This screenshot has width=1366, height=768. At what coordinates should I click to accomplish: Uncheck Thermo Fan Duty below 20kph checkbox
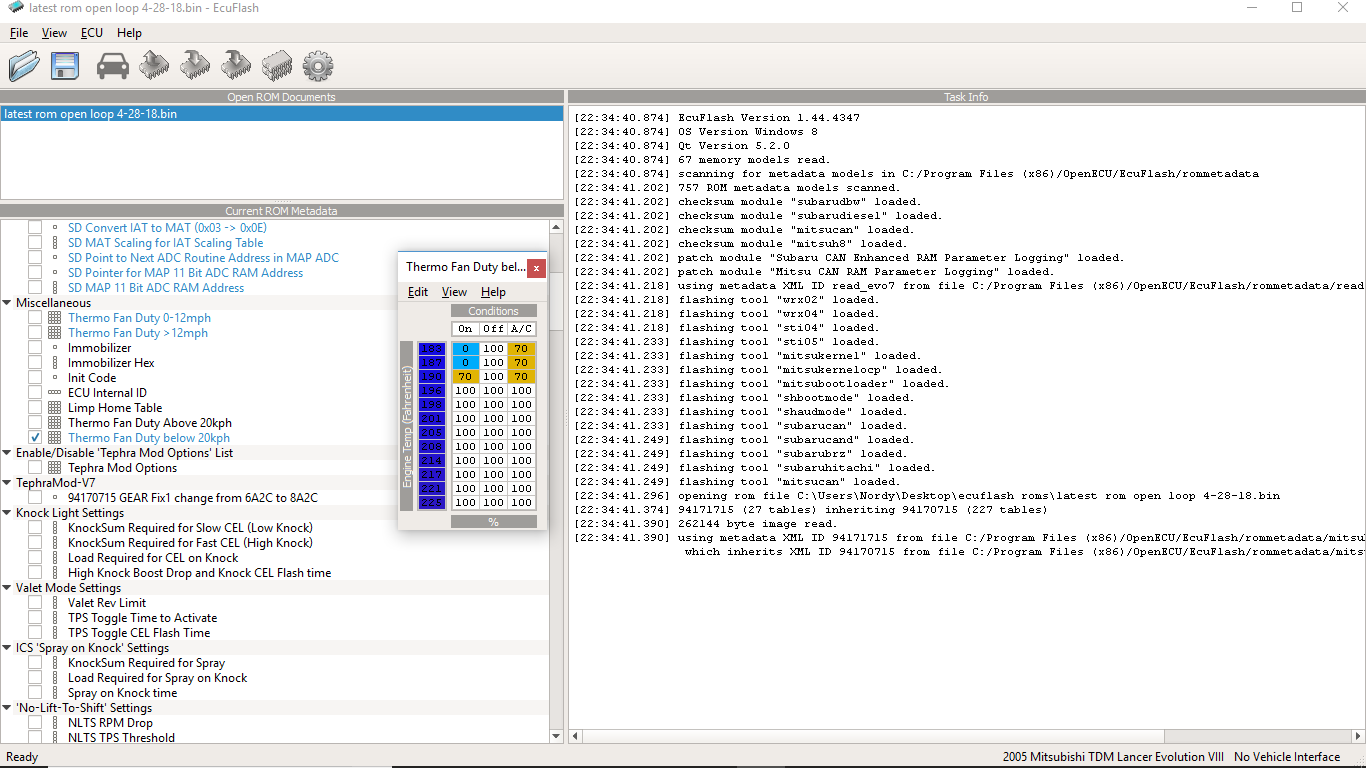[35, 438]
